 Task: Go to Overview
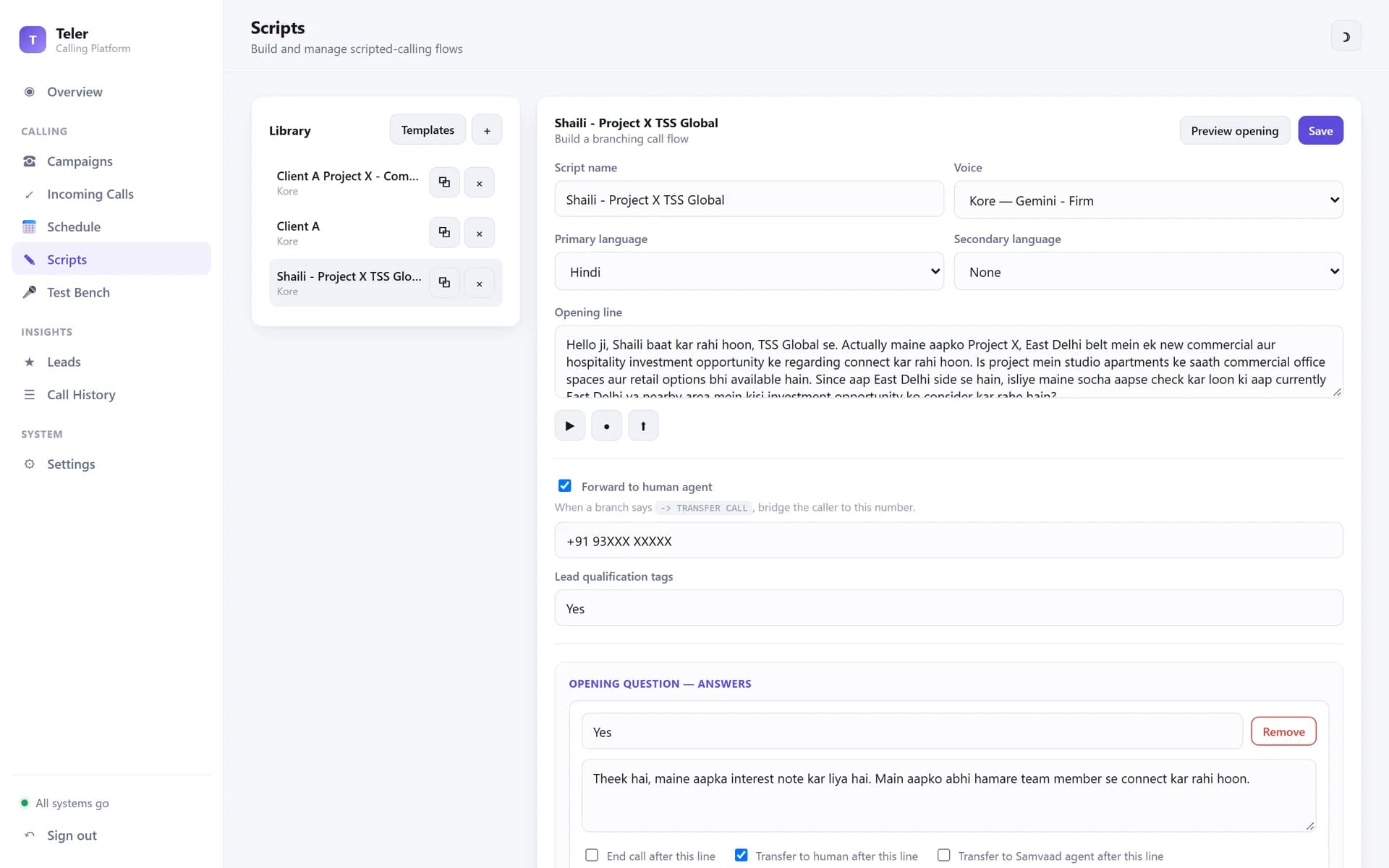(111, 92)
